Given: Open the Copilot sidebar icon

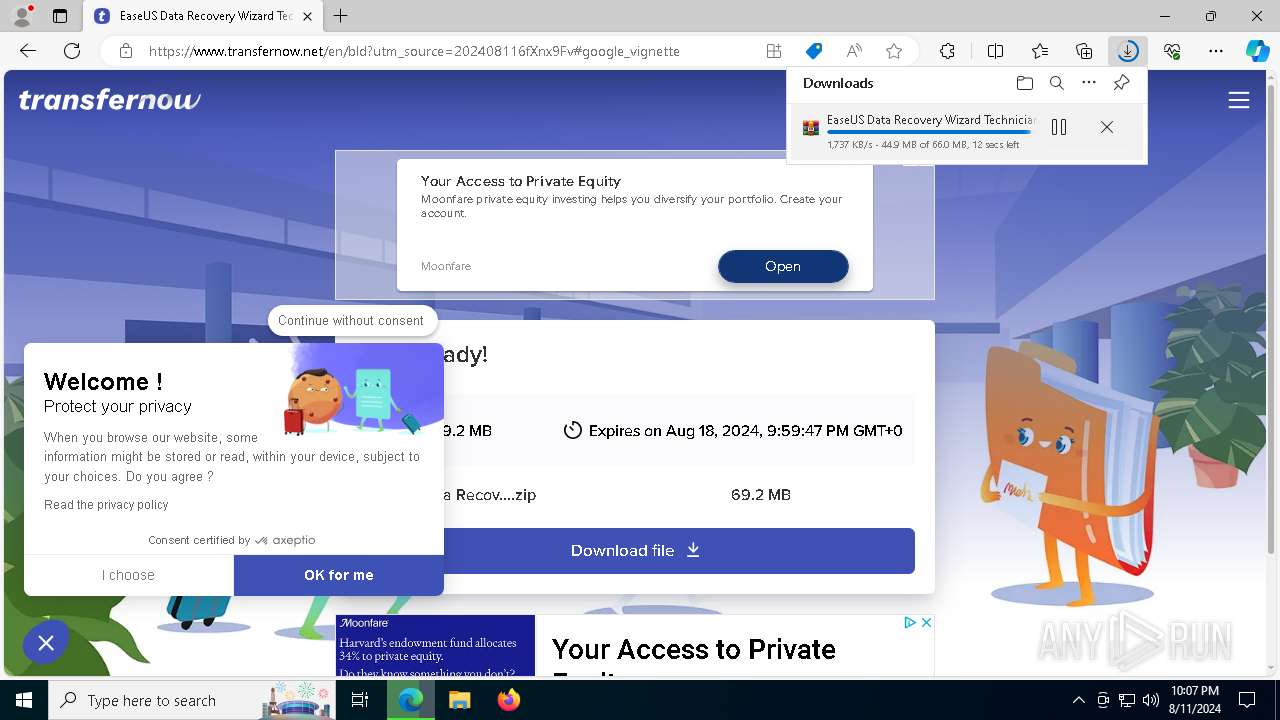Looking at the screenshot, I should click(1258, 51).
